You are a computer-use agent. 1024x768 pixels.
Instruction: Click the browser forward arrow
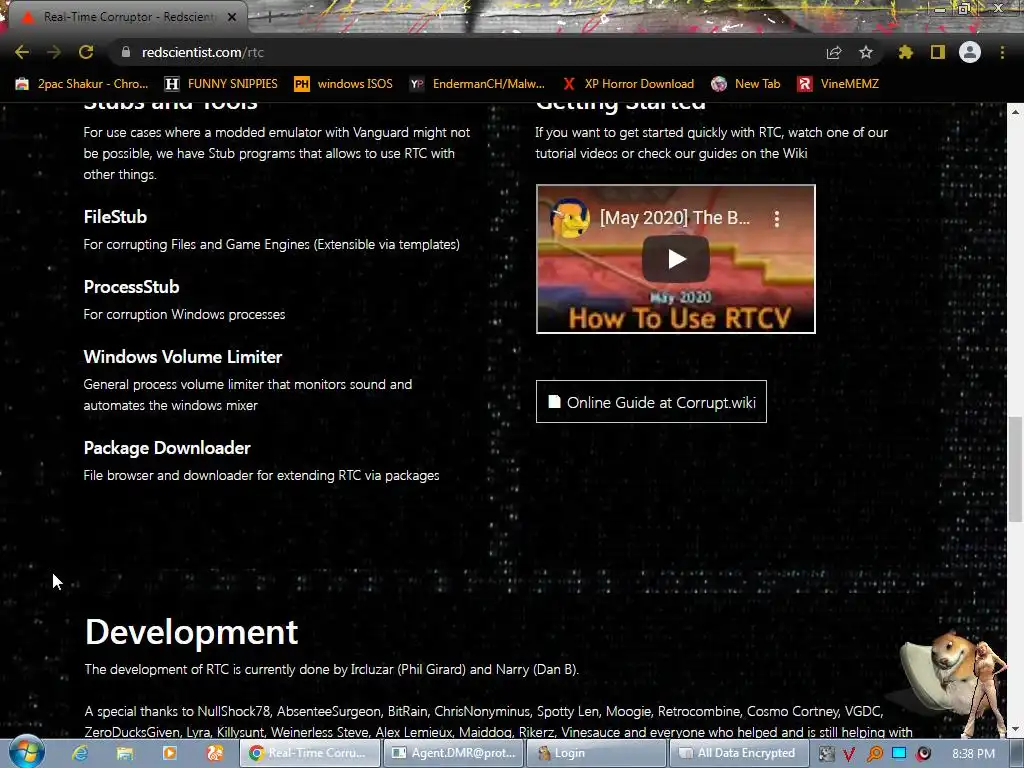pos(54,52)
